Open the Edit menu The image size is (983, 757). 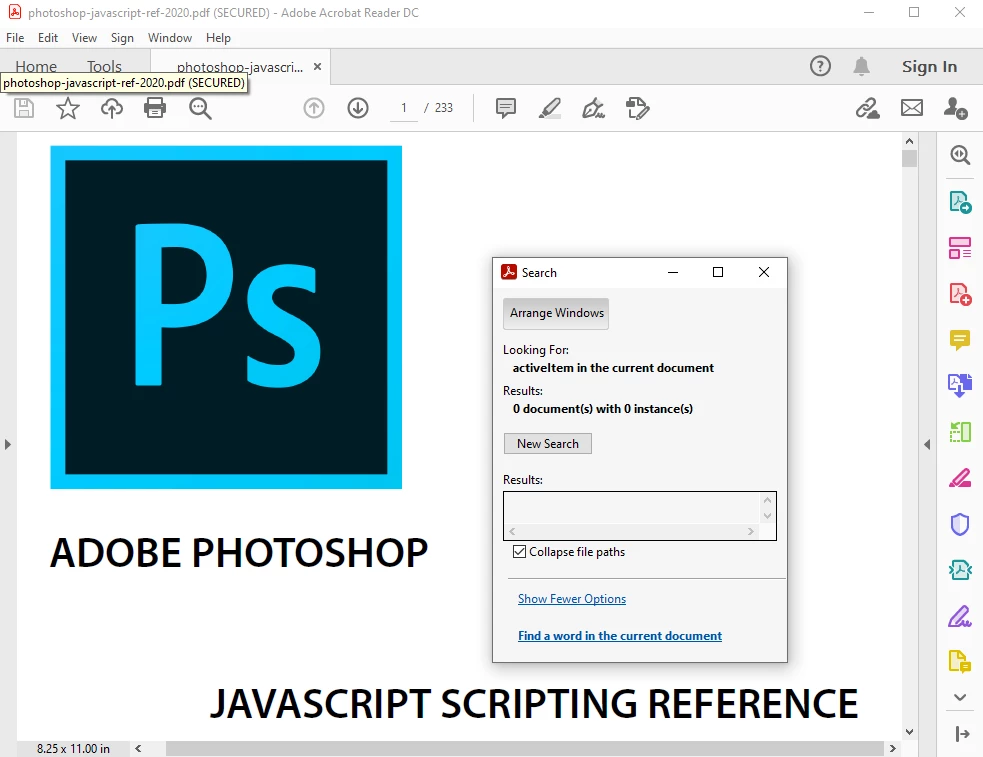pos(48,38)
